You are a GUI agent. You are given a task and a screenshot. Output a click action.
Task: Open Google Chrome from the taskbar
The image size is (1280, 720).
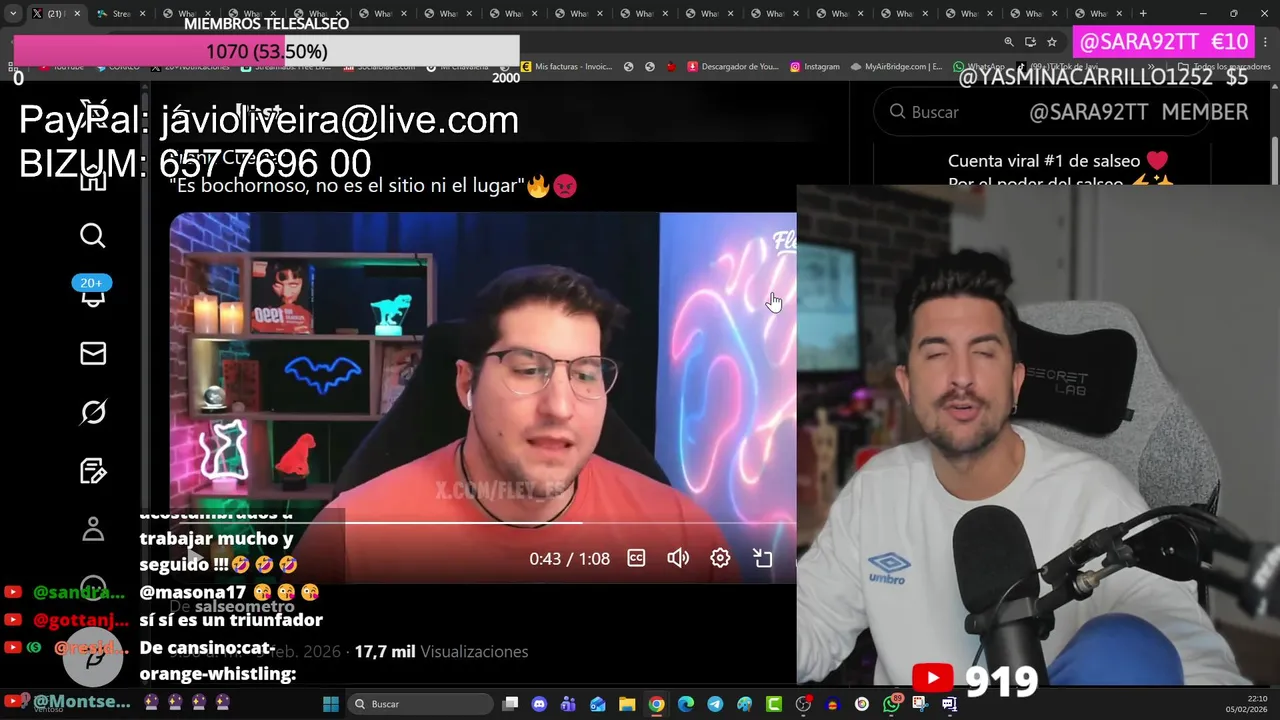click(656, 704)
